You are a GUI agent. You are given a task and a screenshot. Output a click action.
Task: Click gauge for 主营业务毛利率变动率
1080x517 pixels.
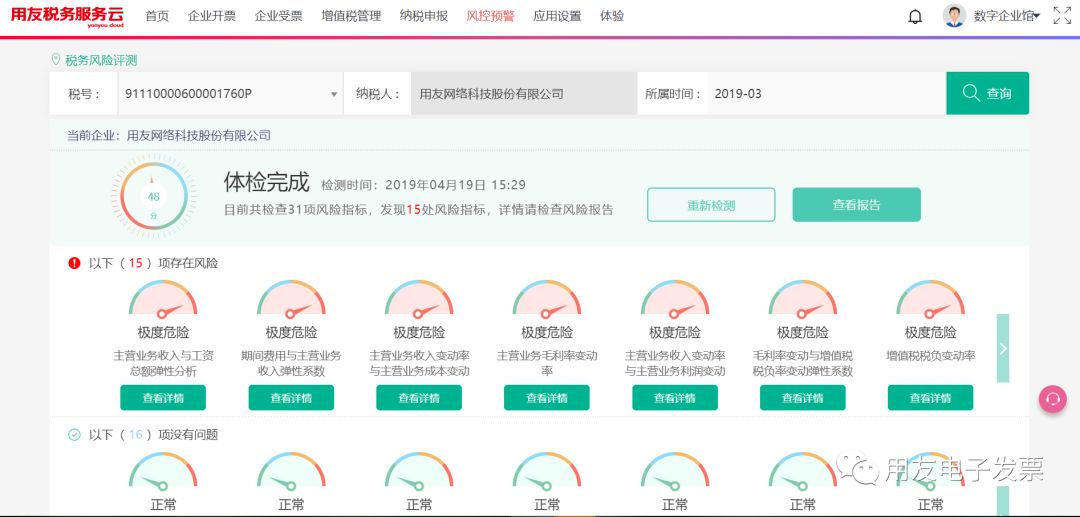click(547, 298)
